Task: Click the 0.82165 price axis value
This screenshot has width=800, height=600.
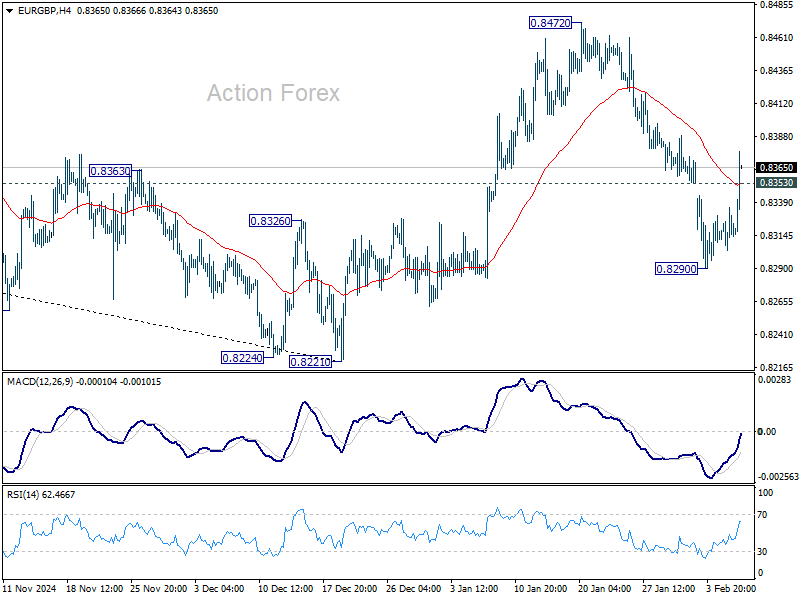Action: pos(777,367)
